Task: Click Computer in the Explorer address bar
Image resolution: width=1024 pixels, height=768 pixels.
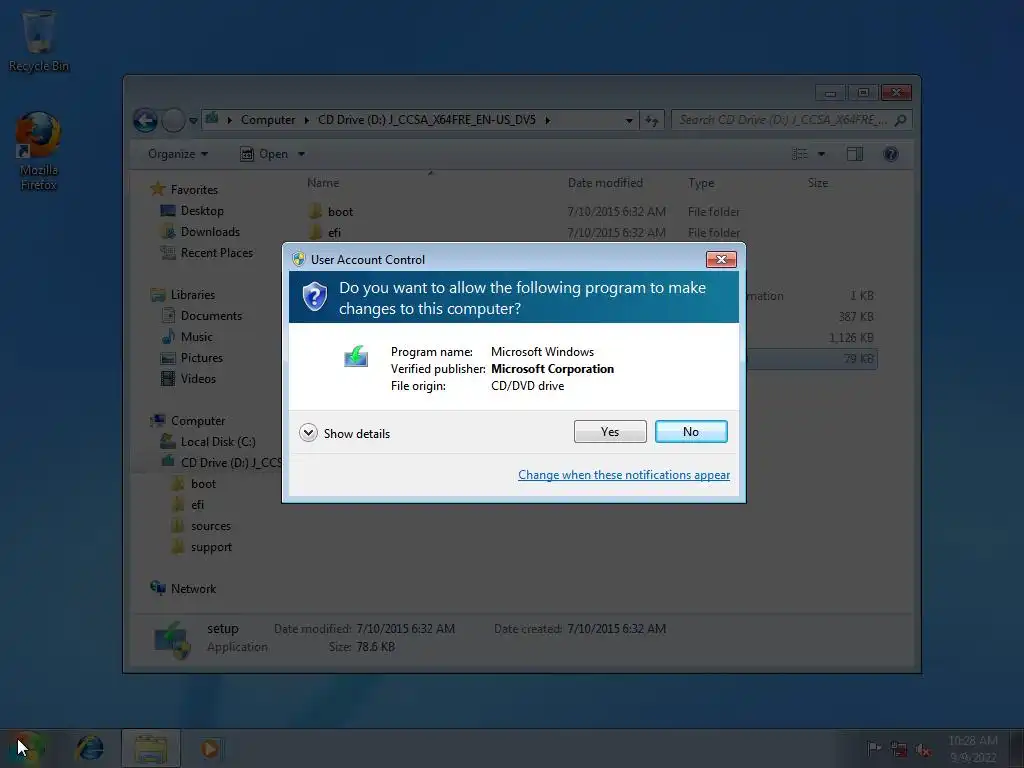Action: click(268, 120)
